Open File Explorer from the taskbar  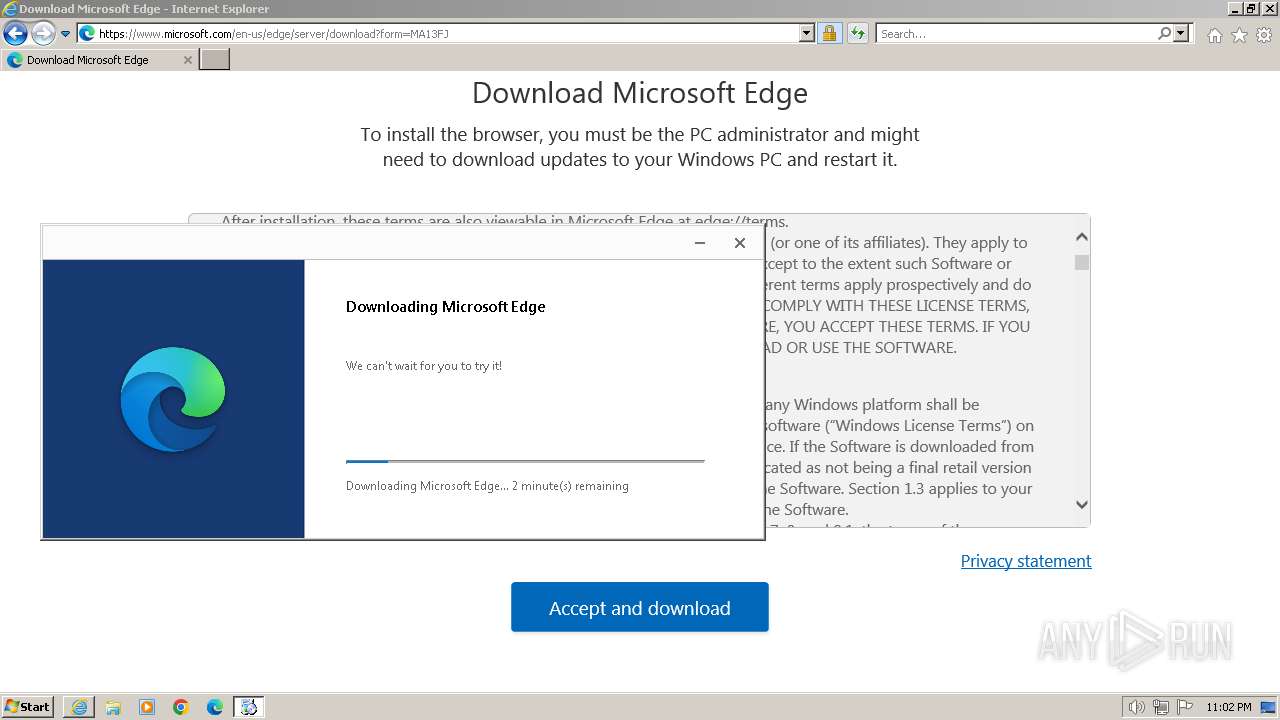click(x=113, y=707)
